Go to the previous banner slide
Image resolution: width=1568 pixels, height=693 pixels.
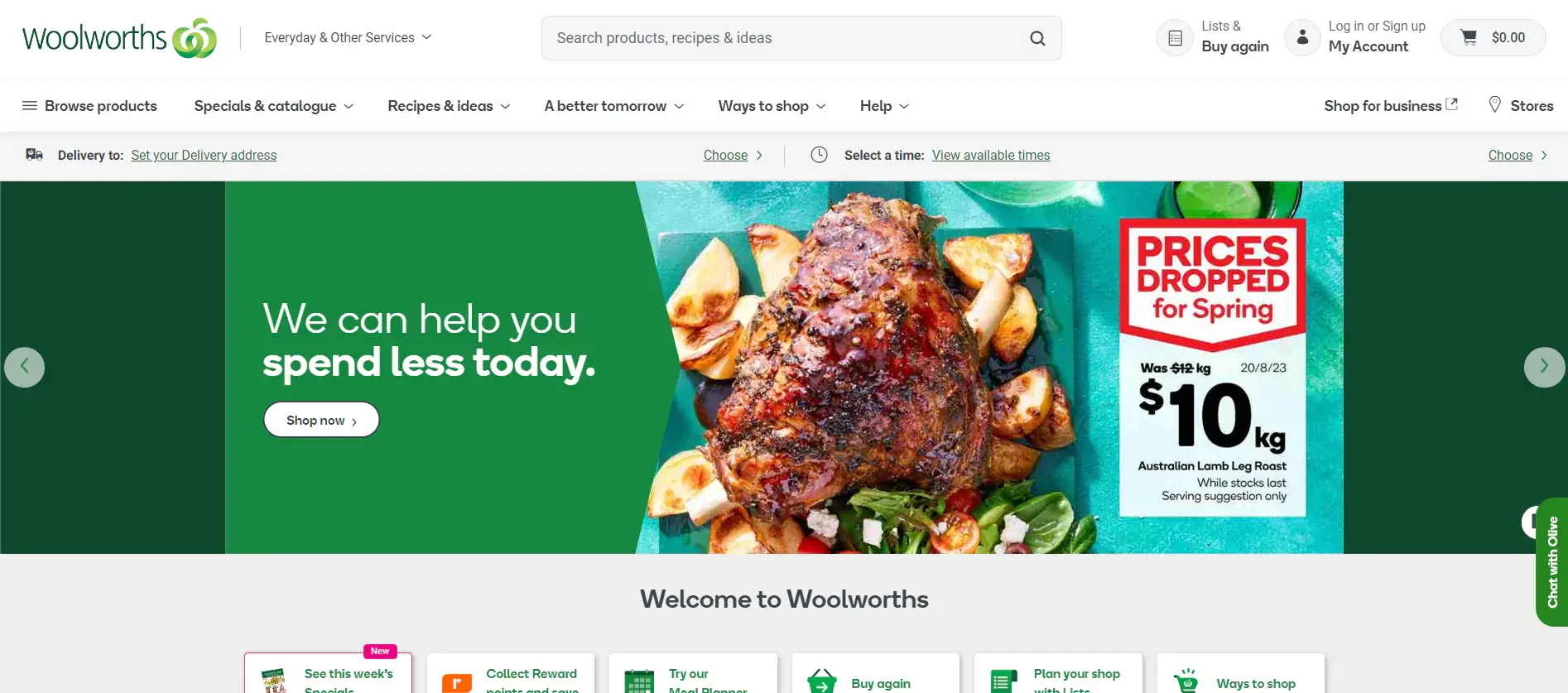click(25, 367)
